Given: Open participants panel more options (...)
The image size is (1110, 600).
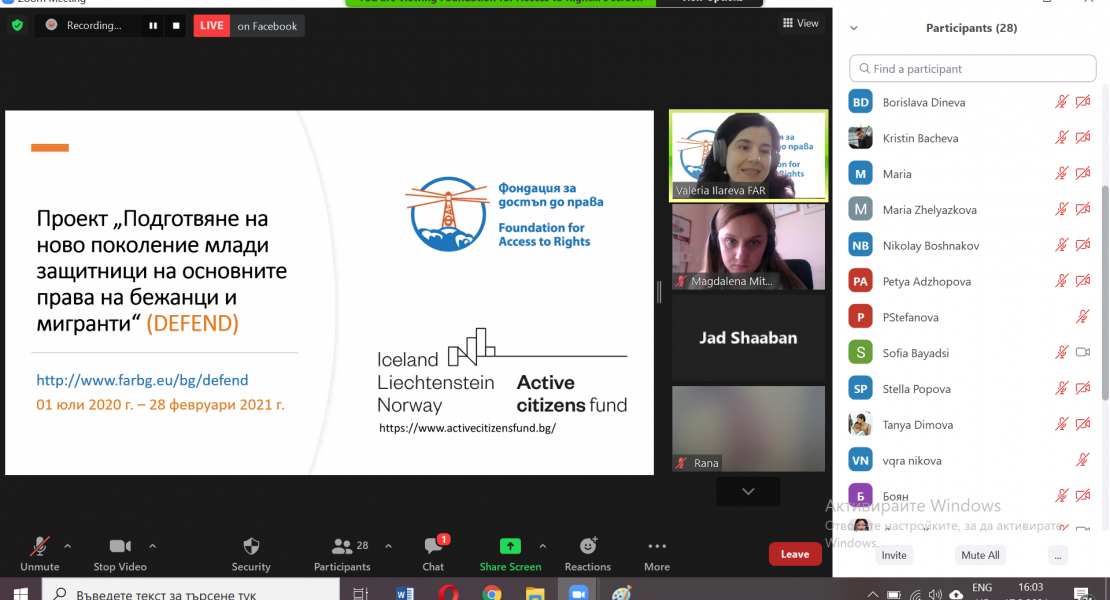Looking at the screenshot, I should [x=1058, y=555].
